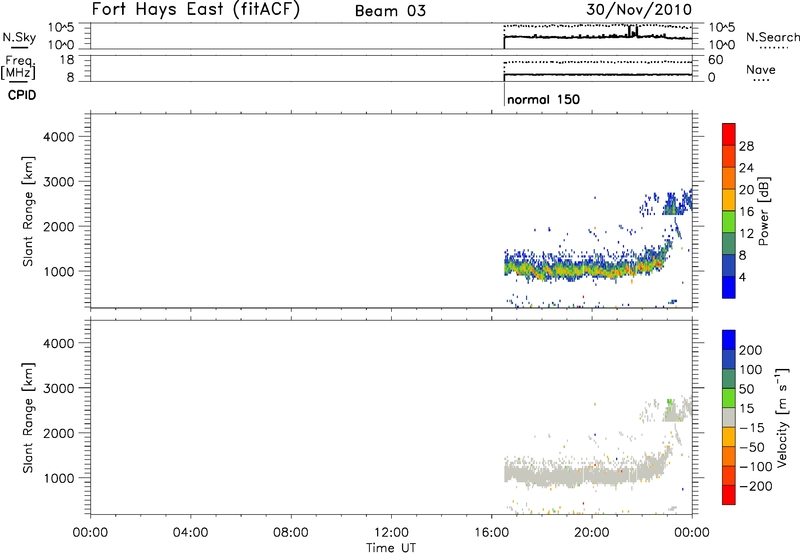The image size is (800, 554).
Task: Click the red bottom segment of Velocity color bar
Action: (x=729, y=495)
